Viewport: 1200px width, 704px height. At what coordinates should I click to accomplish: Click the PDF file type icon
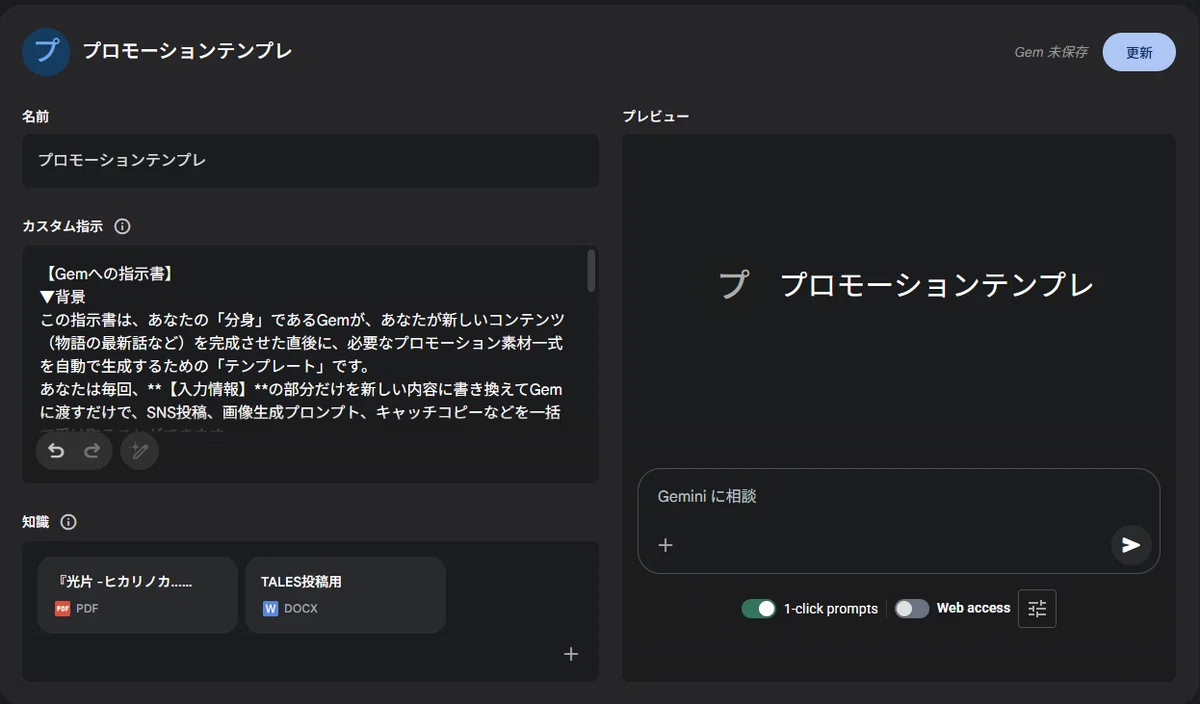[63, 608]
